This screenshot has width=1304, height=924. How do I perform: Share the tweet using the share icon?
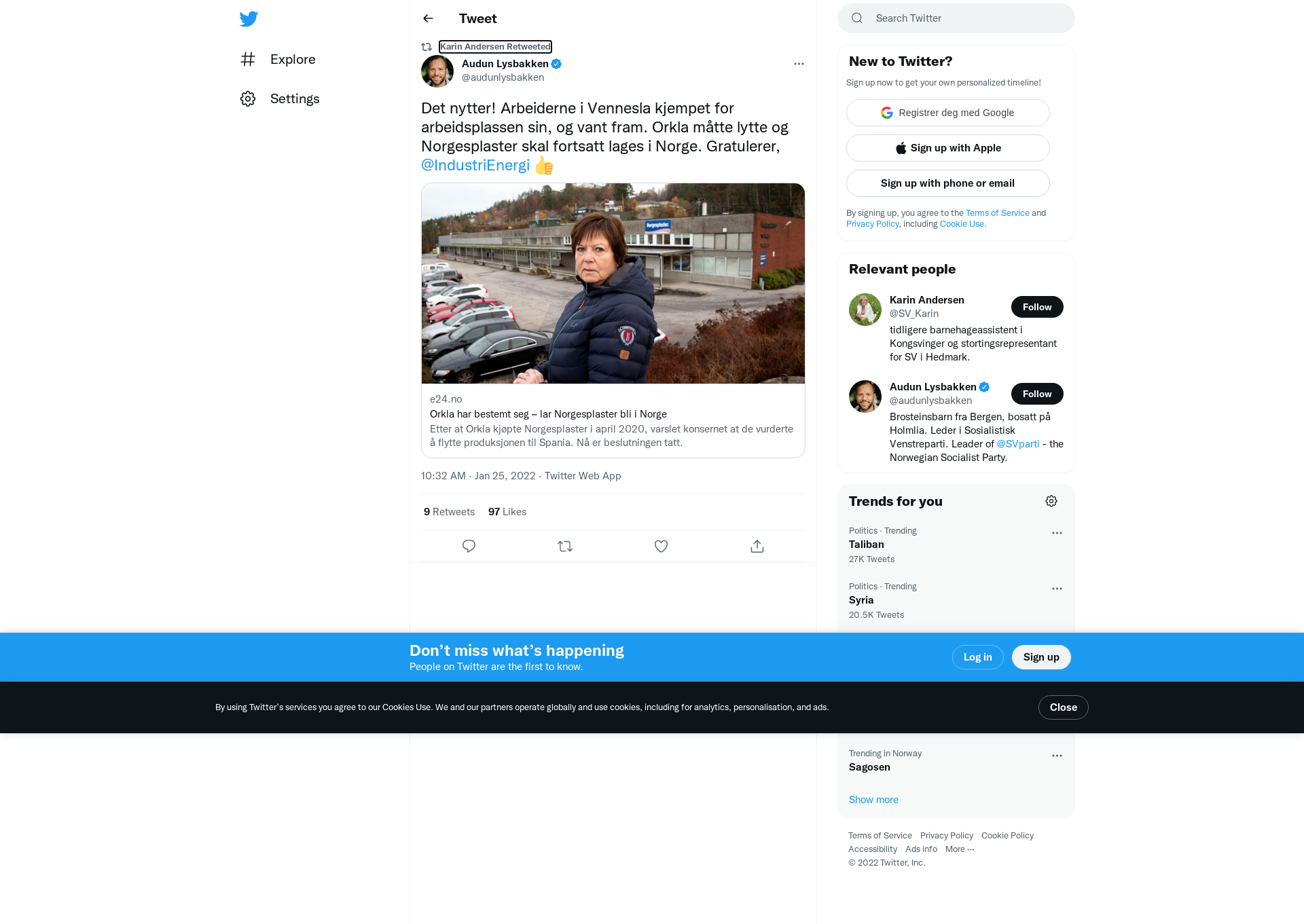point(757,546)
